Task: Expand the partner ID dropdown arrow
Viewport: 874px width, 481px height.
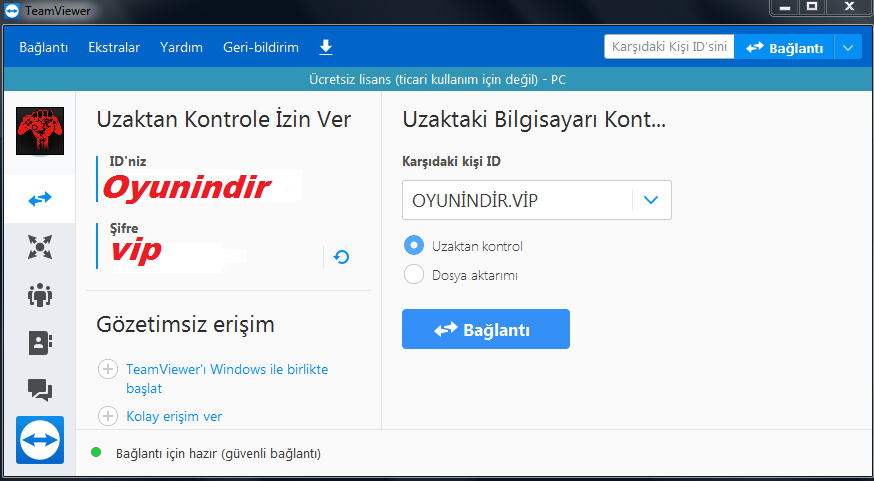Action: 651,200
